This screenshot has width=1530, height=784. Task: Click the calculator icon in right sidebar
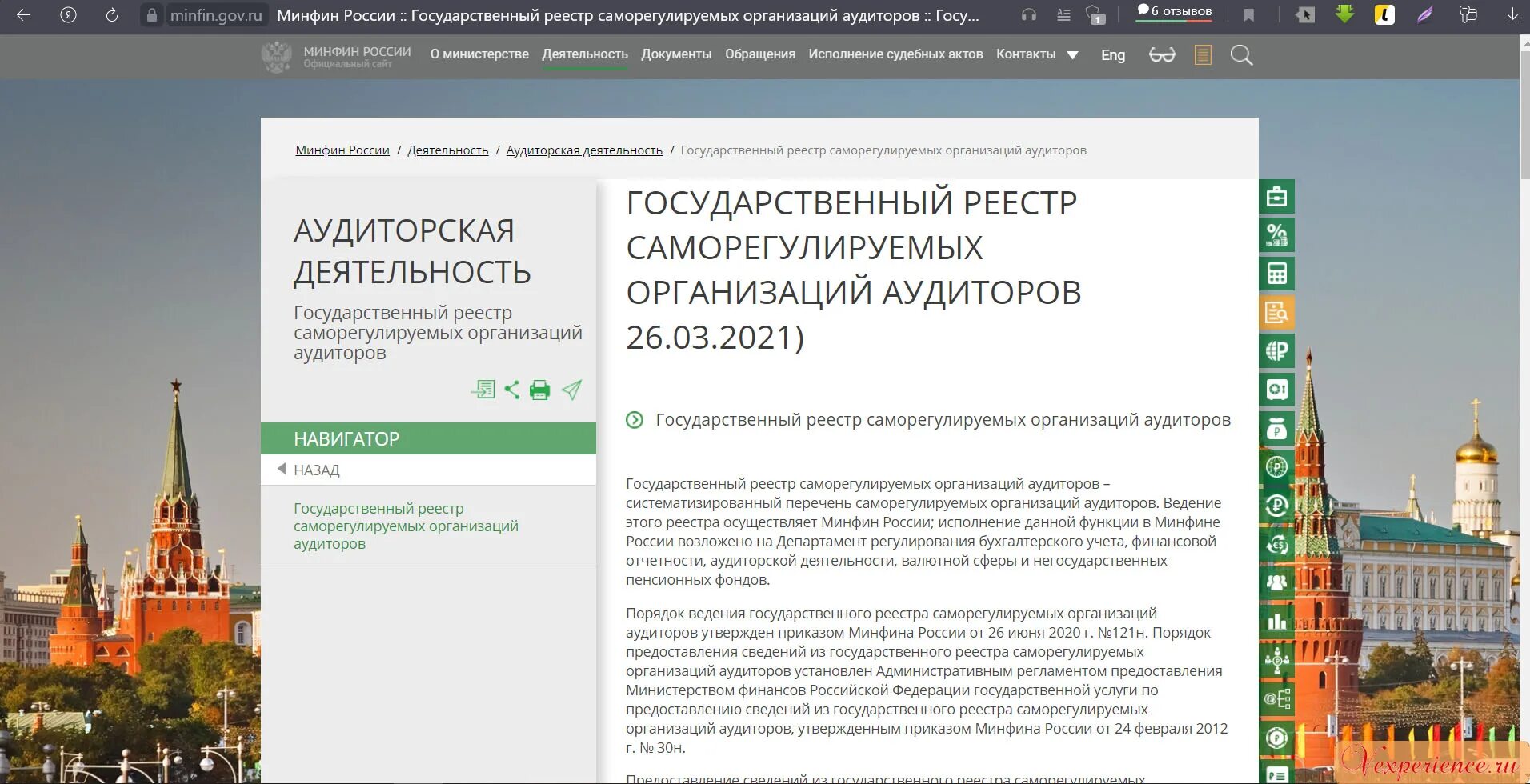pyautogui.click(x=1276, y=274)
